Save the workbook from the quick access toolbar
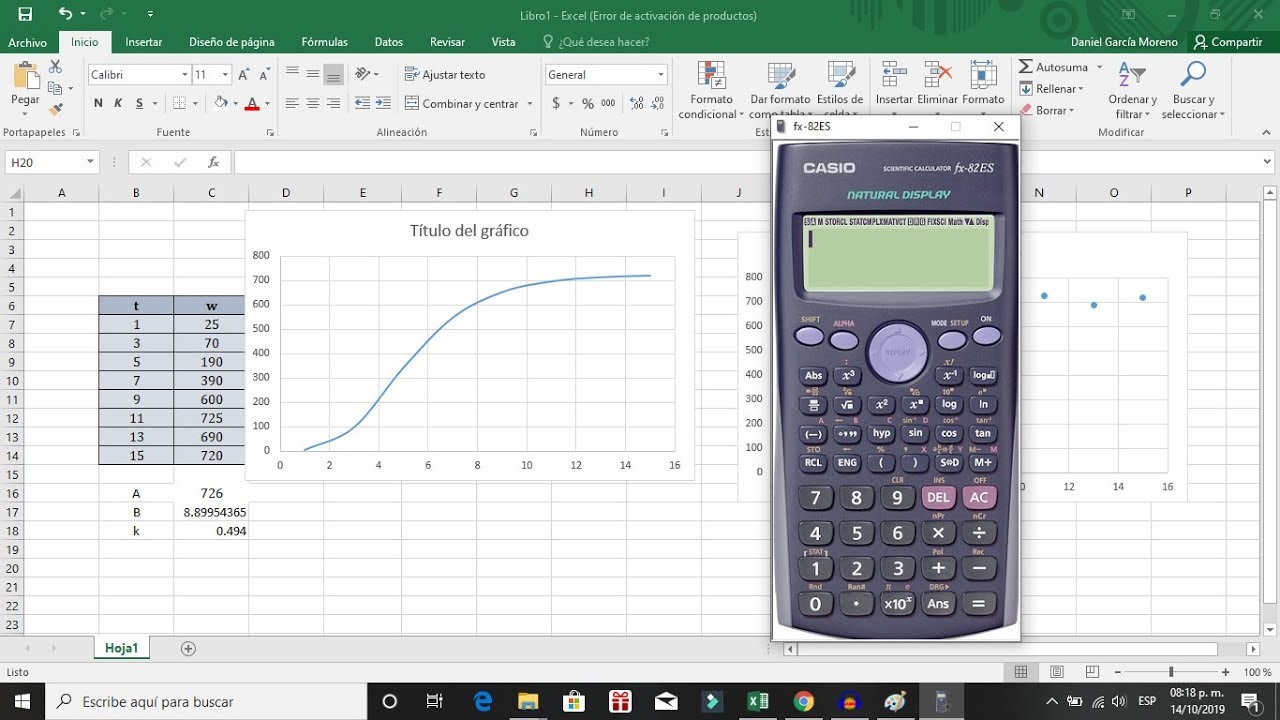The height and width of the screenshot is (720, 1280). [25, 14]
